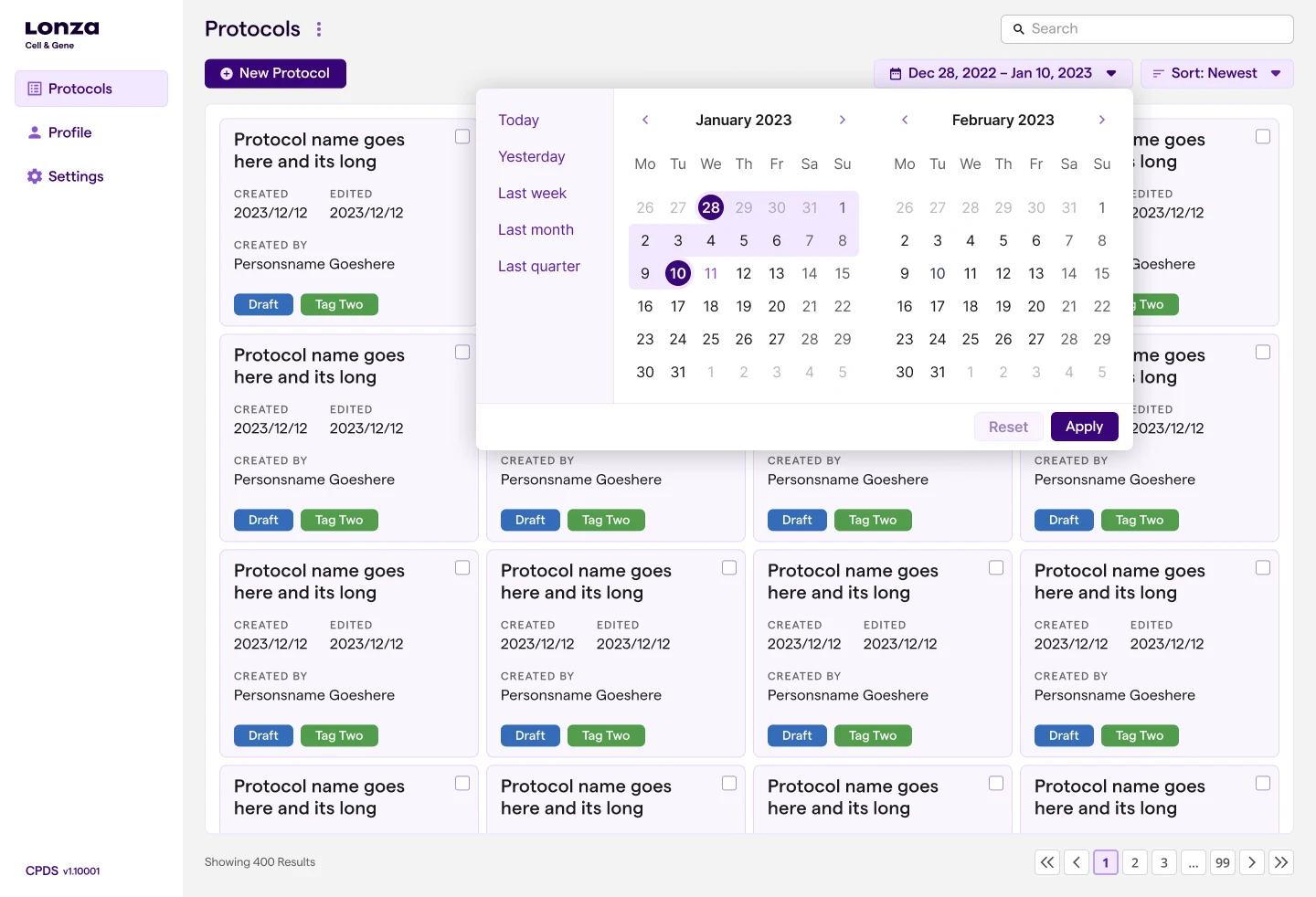
Task: Choose the Last week preset
Action: [x=532, y=194]
